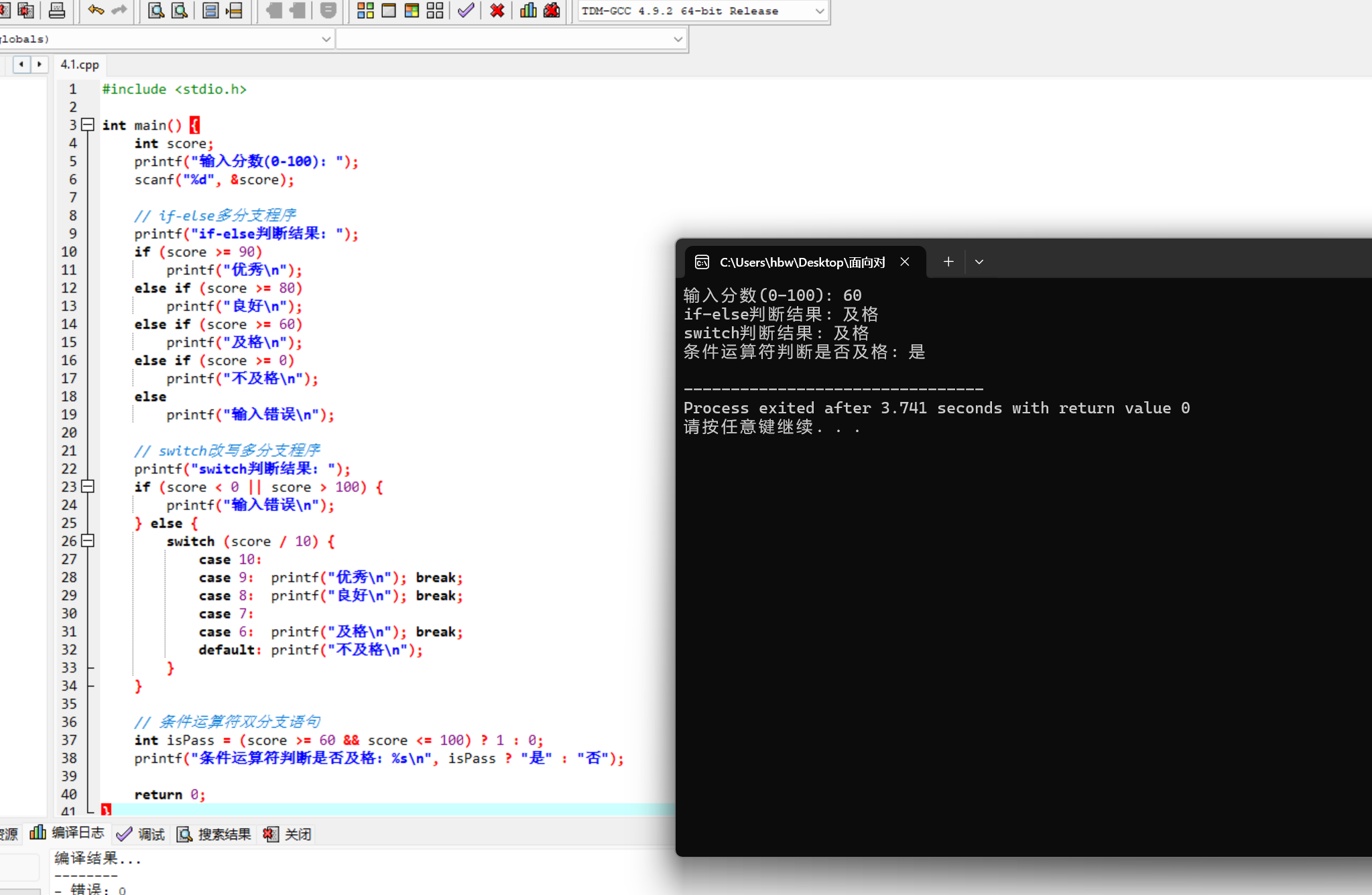Open the globals scope dropdown

tap(326, 39)
